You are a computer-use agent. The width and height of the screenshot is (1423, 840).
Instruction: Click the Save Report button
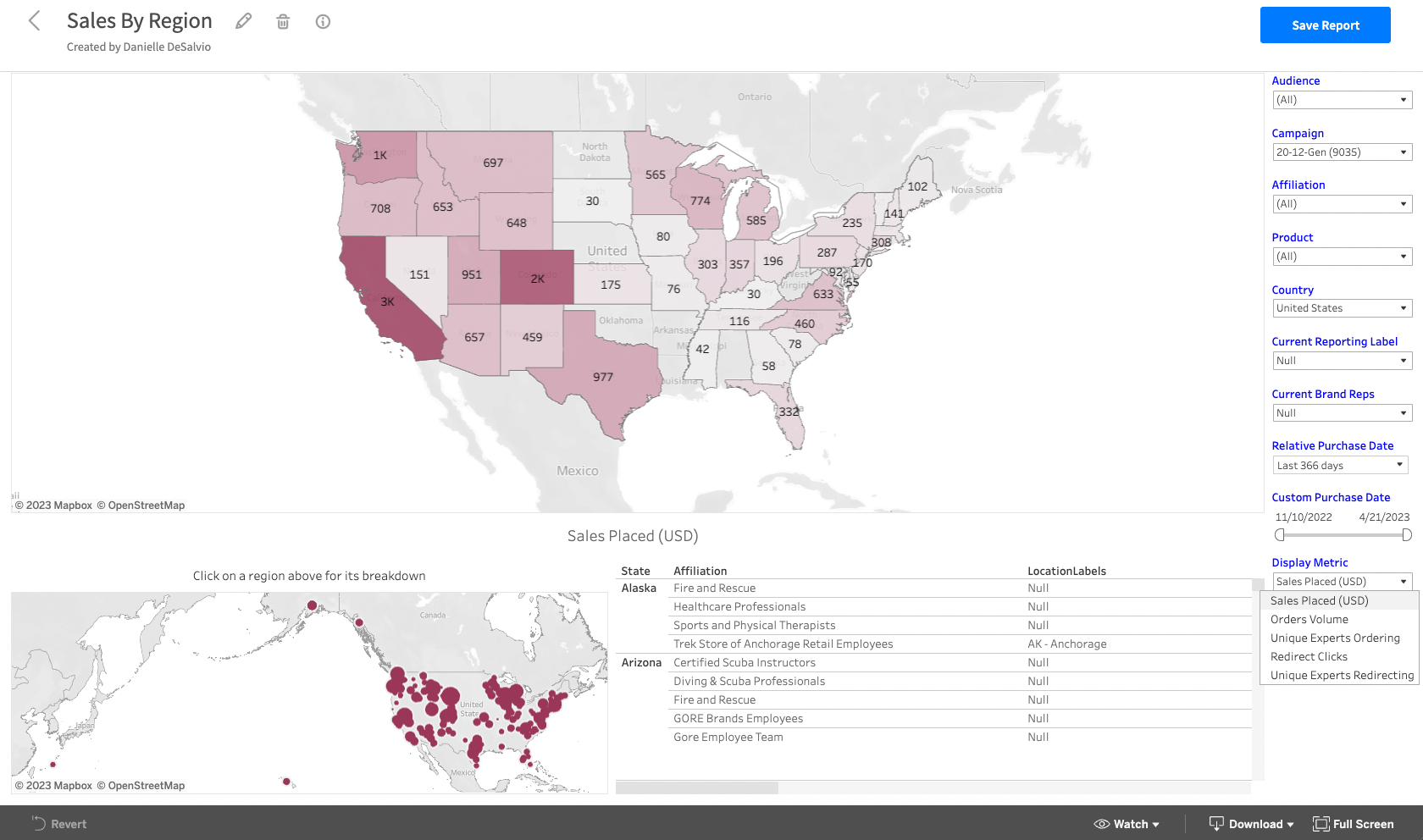(1325, 25)
